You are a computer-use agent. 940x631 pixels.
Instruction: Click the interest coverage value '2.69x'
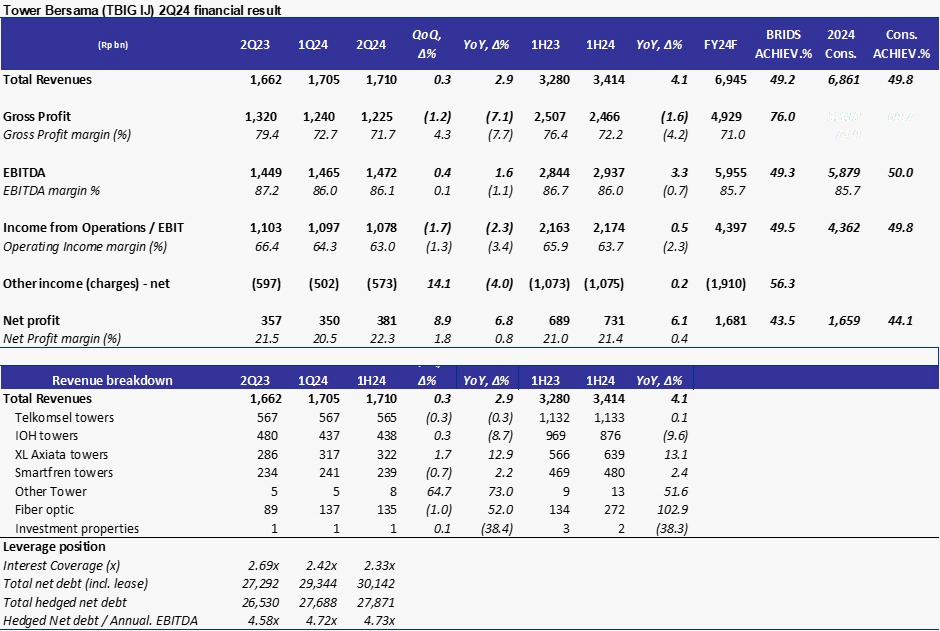[263, 566]
